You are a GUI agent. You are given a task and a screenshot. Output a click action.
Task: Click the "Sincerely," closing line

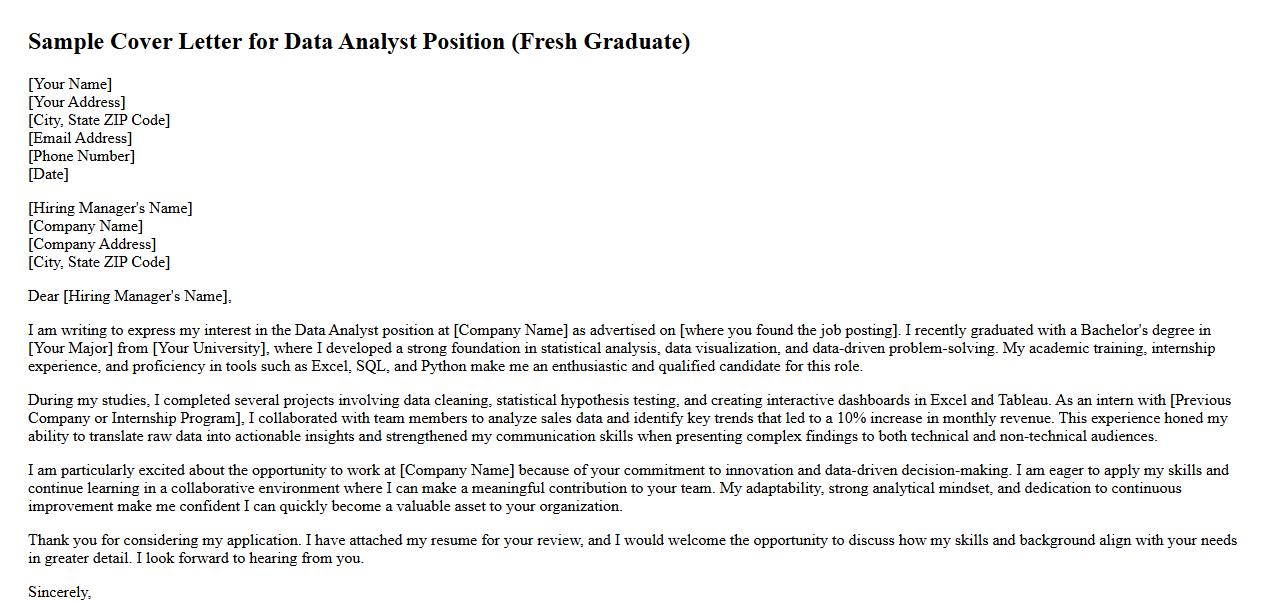coord(60,592)
